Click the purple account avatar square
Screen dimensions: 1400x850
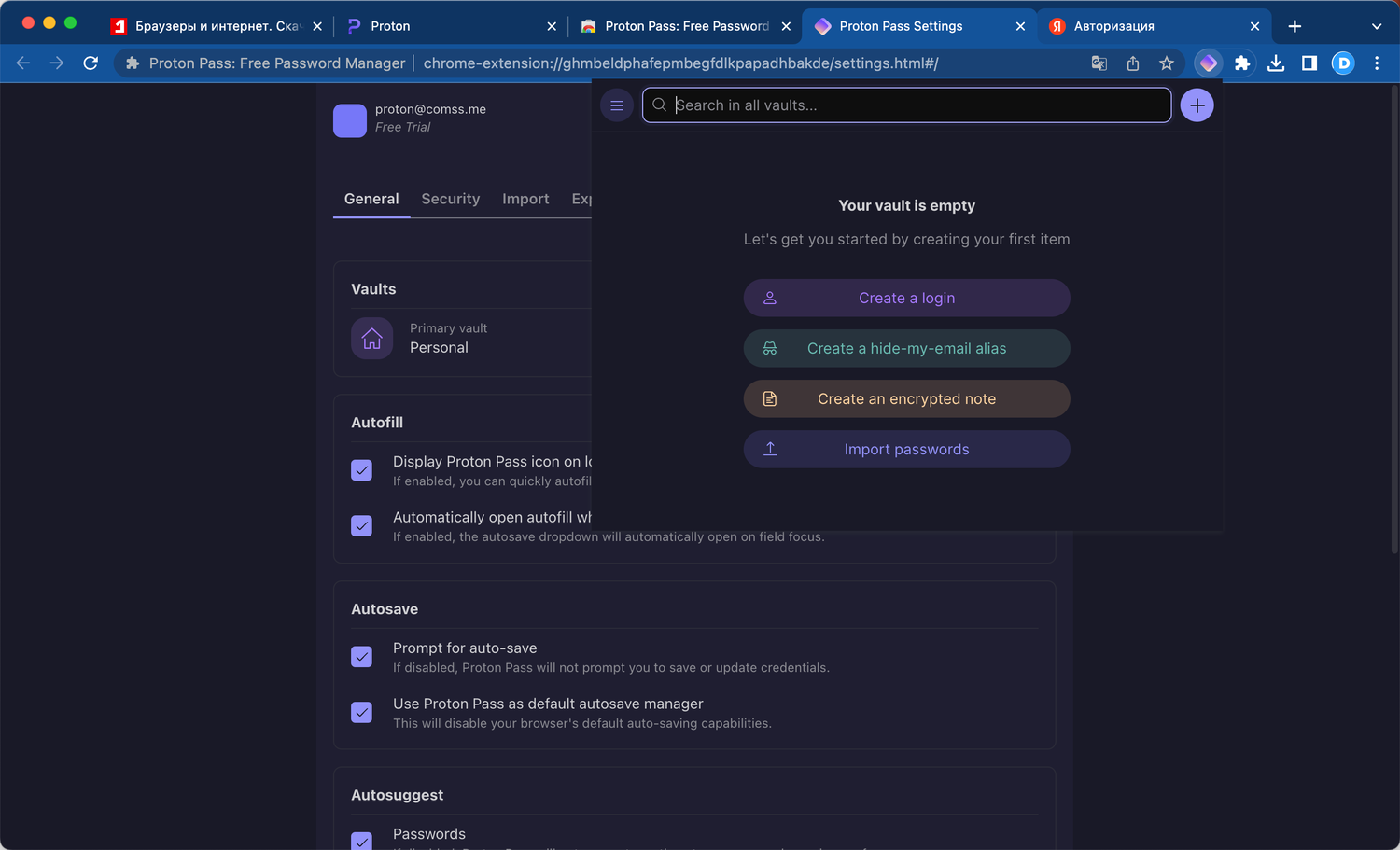[350, 120]
